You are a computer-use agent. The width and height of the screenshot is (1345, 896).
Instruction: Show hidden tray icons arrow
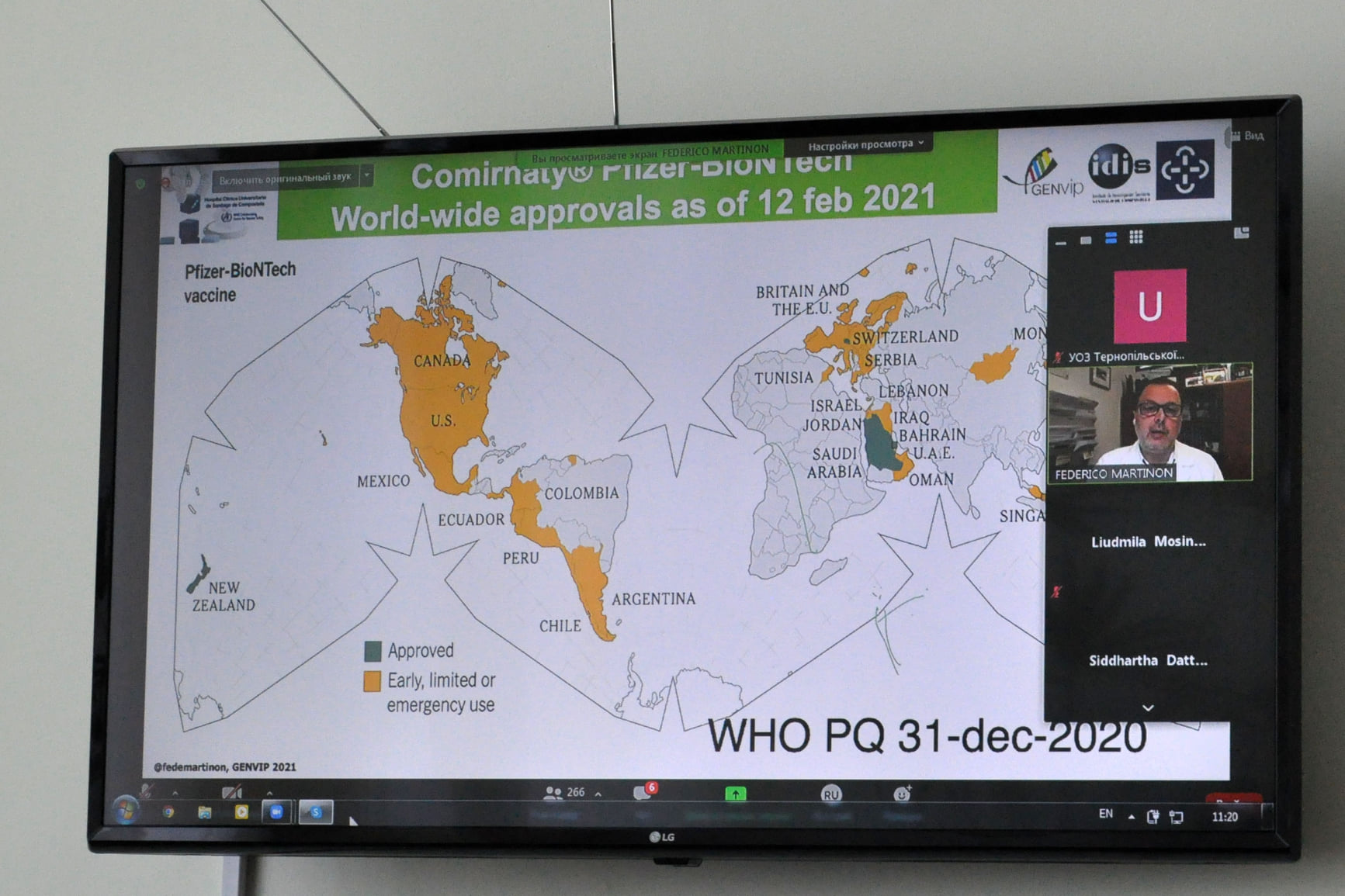[x=1132, y=816]
